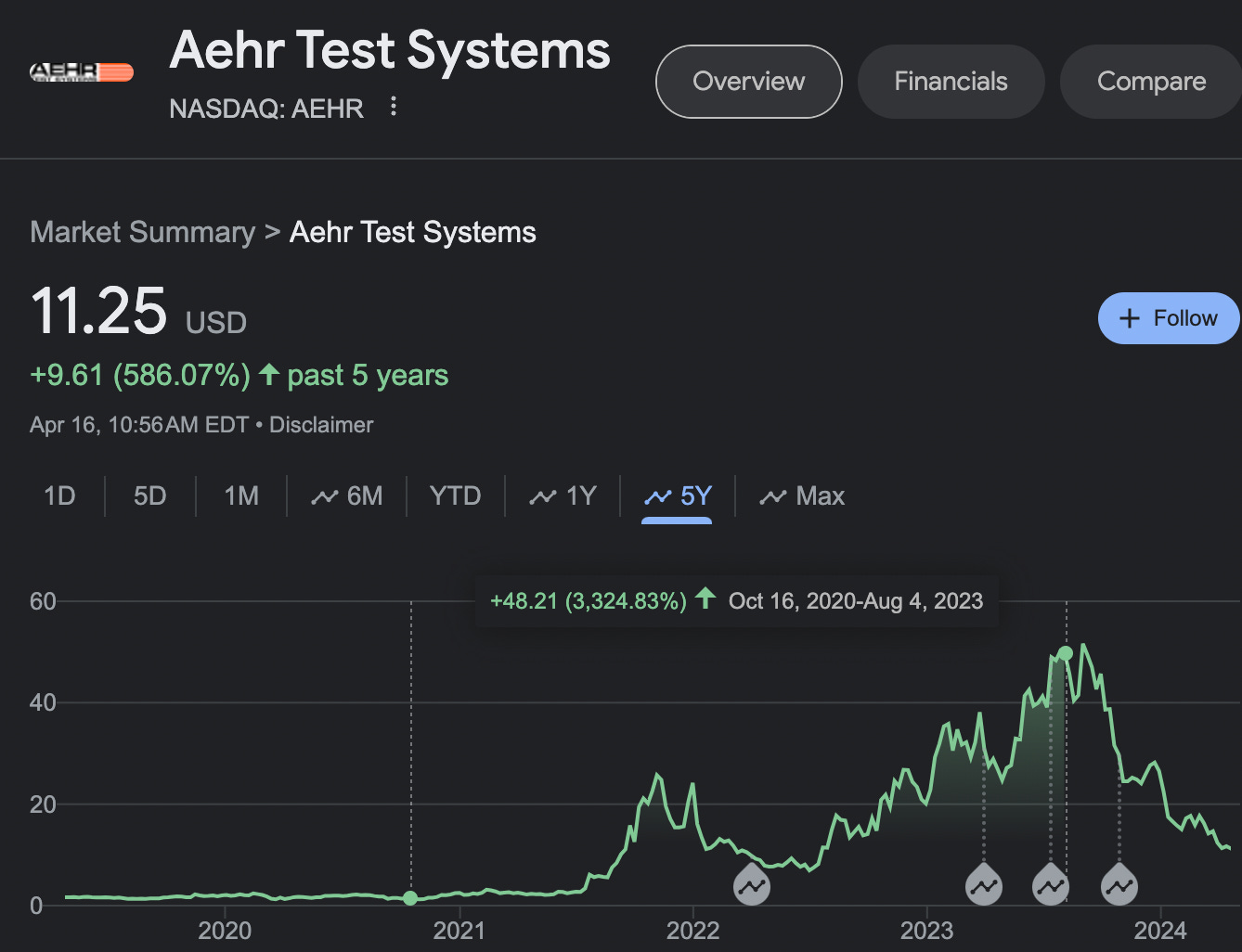Screen dimensions: 1242x952
Task: Click the +48.21 (3,324.83%) tooltip value
Action: pyautogui.click(x=589, y=601)
